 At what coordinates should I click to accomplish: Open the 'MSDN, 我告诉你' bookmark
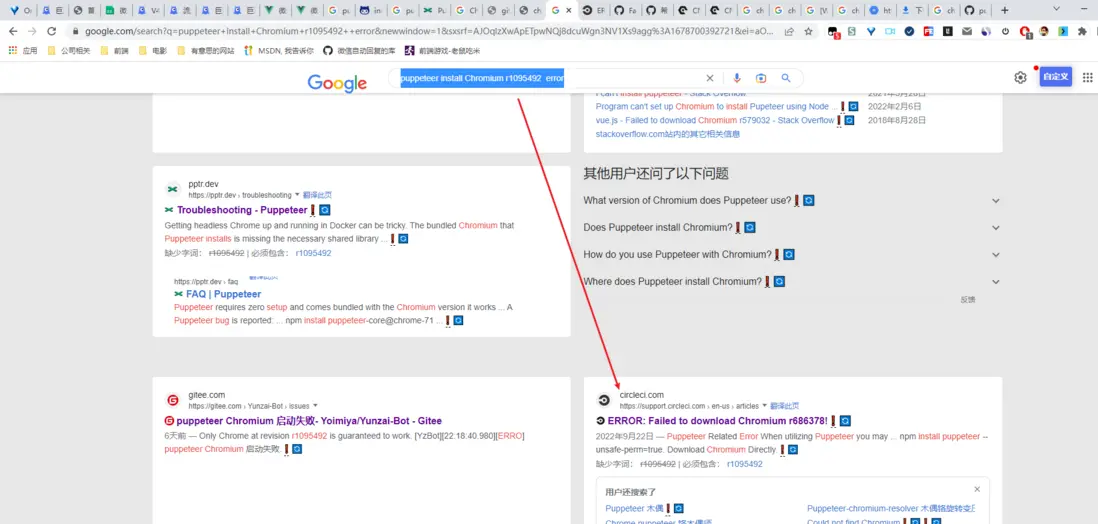(x=279, y=50)
